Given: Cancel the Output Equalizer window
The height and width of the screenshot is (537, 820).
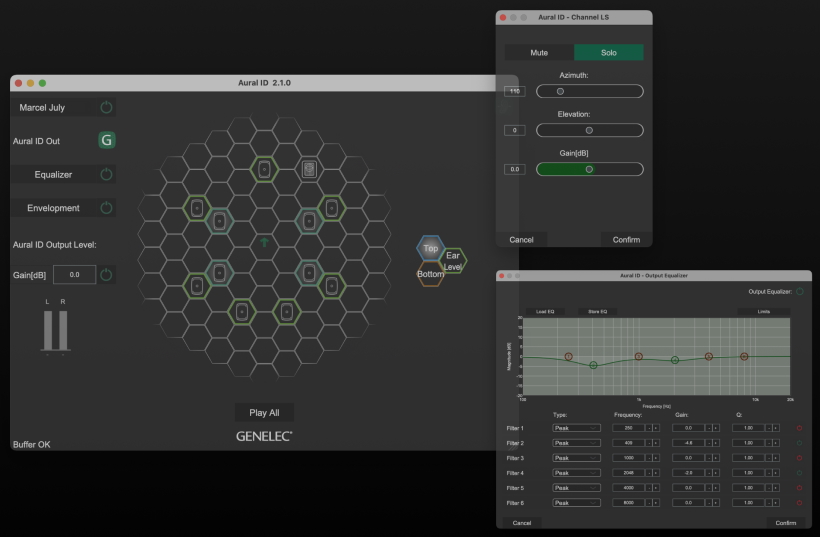Looking at the screenshot, I should (x=522, y=522).
